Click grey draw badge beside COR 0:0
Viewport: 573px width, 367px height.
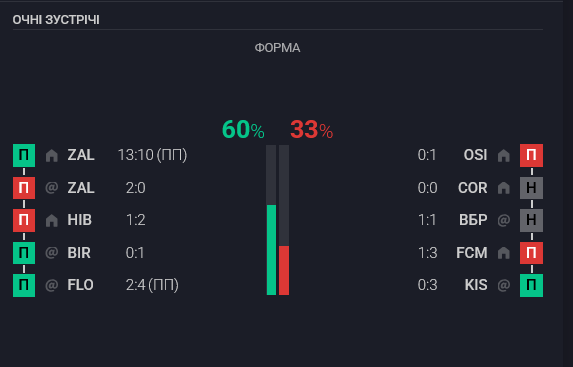(x=531, y=188)
